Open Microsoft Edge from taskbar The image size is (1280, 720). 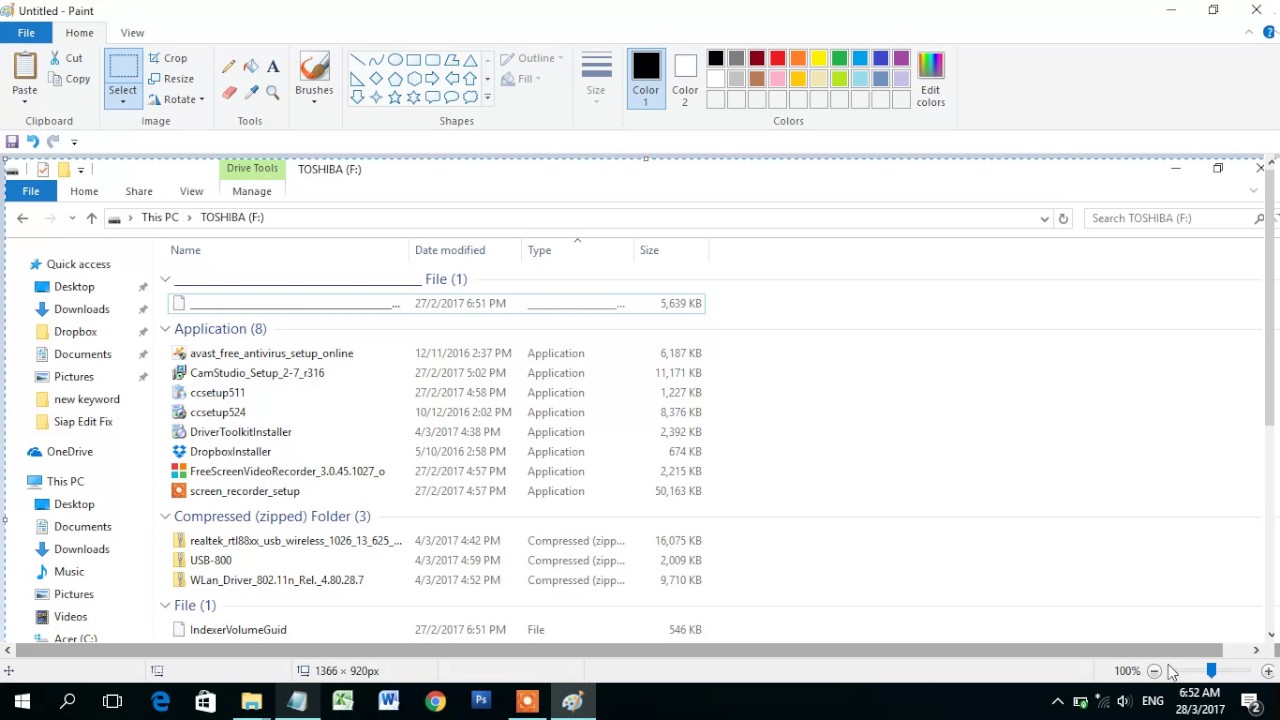(160, 701)
